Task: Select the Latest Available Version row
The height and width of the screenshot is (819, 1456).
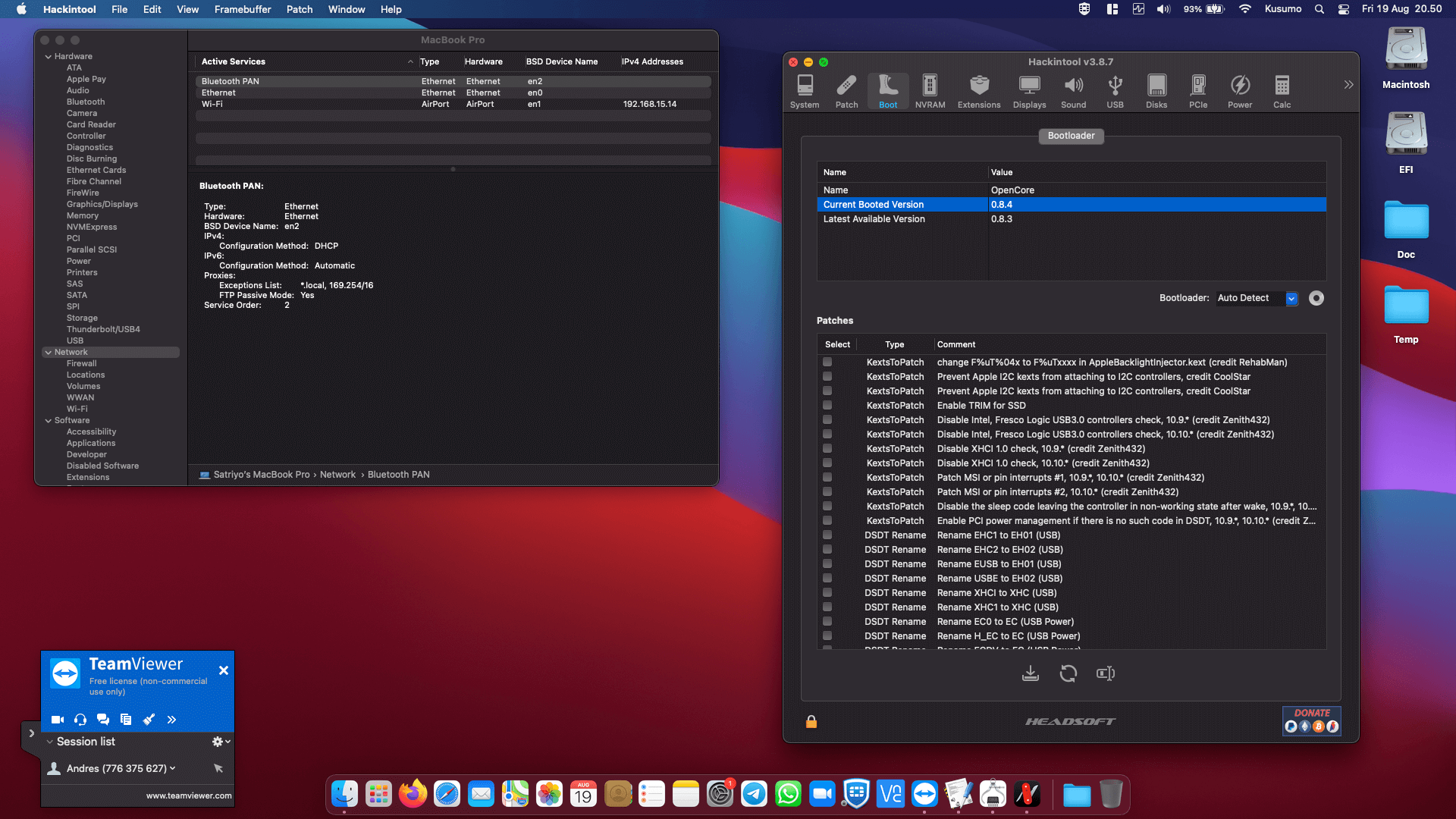Action: point(1072,219)
